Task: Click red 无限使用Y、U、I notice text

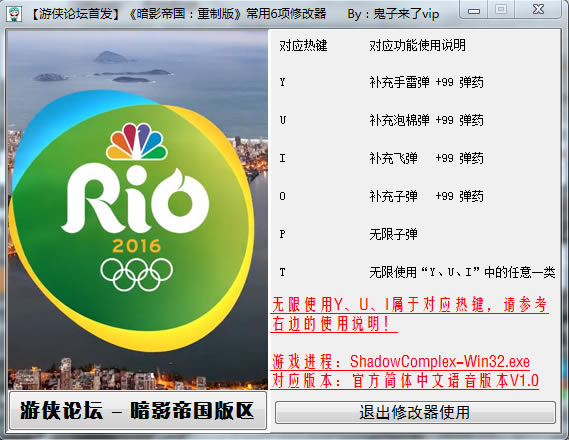Action: point(410,314)
